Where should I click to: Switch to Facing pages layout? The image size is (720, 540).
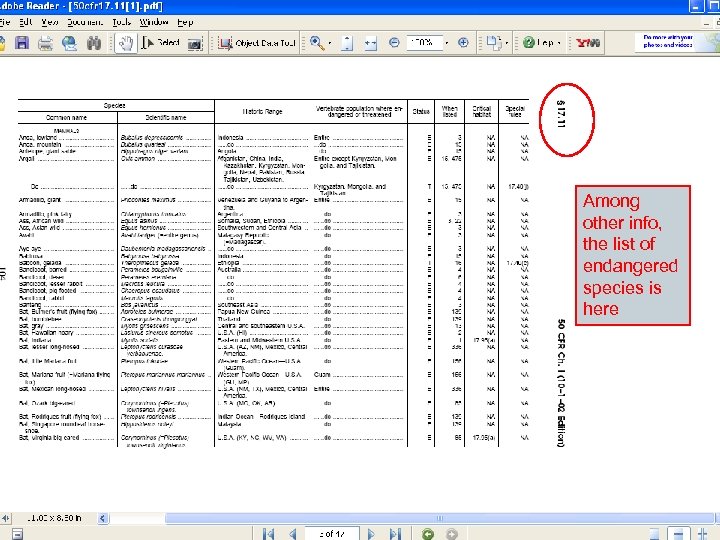pos(703,534)
